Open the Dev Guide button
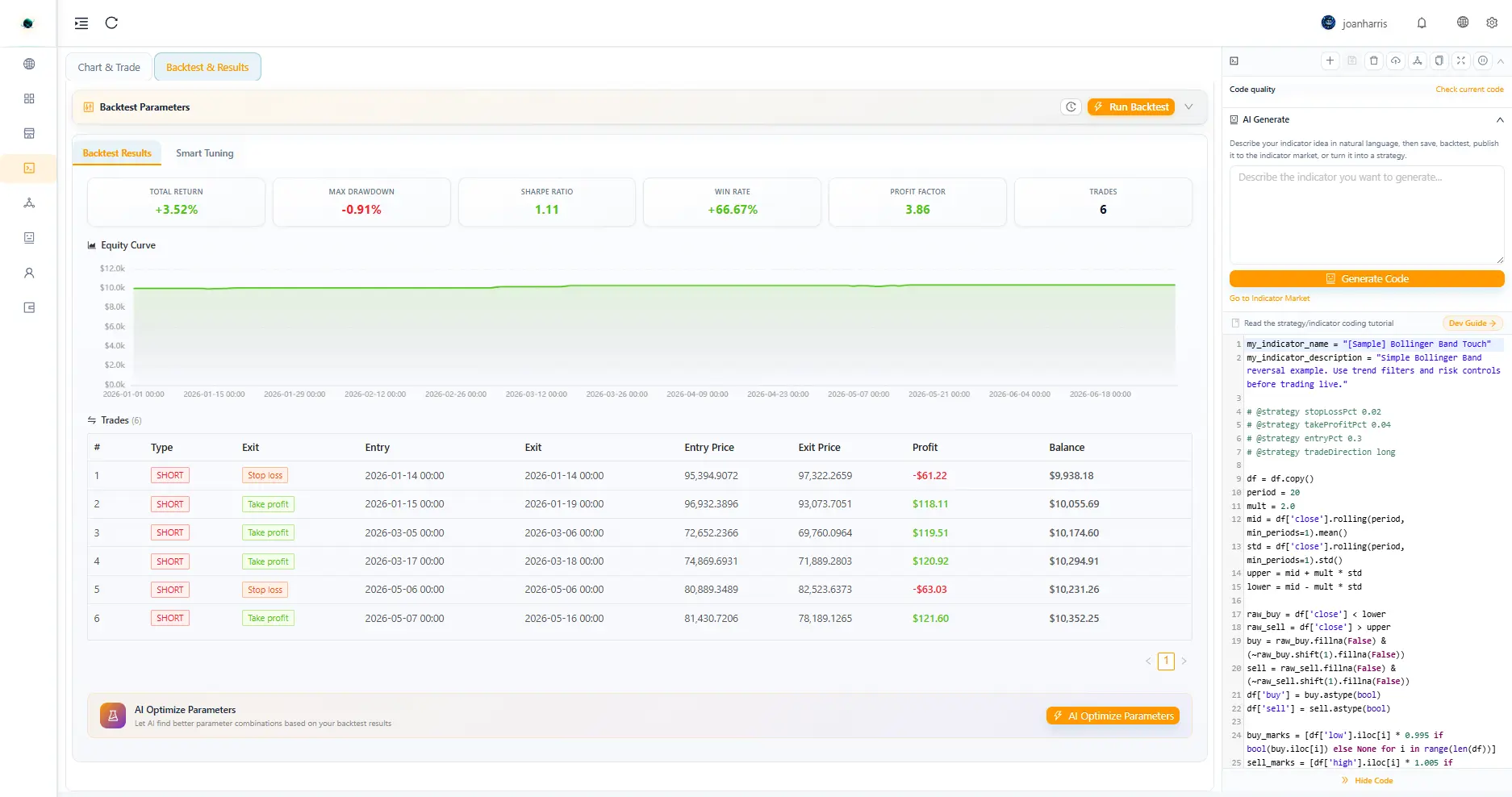 [1472, 323]
